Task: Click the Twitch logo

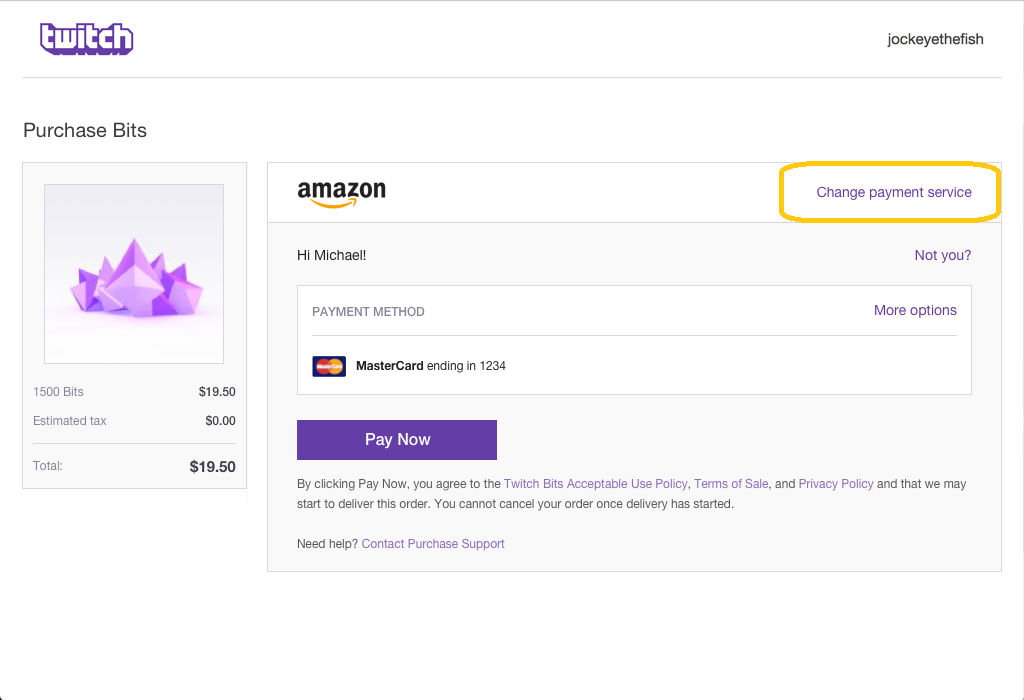Action: 86,39
